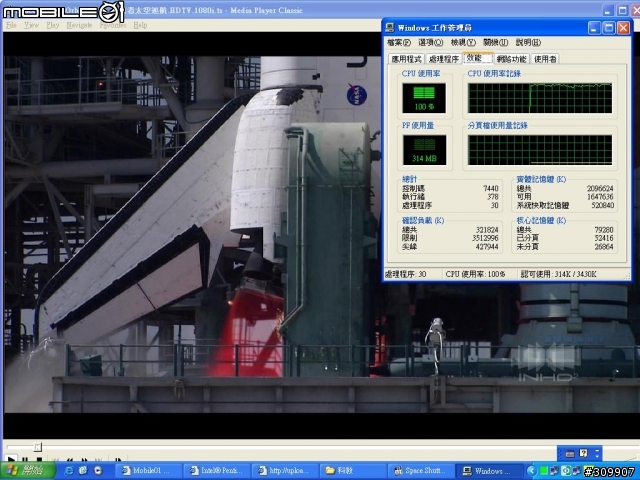Expand hidden tray icons arrow
The image size is (640, 480).
[x=531, y=471]
